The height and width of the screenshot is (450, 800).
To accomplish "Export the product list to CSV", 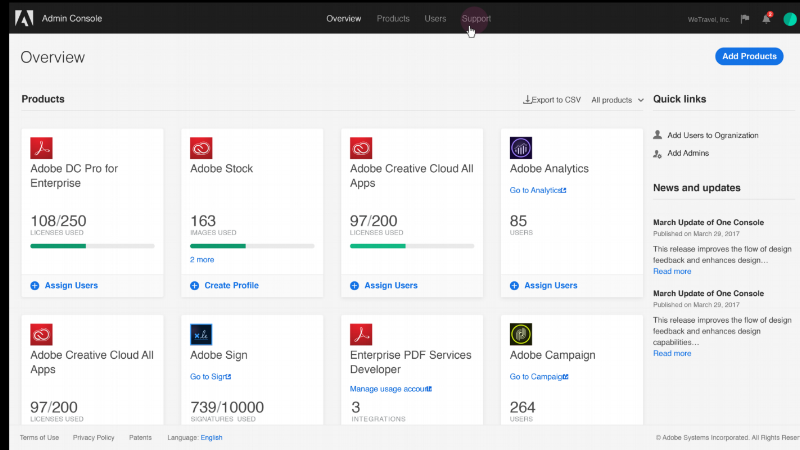I will tap(552, 100).
